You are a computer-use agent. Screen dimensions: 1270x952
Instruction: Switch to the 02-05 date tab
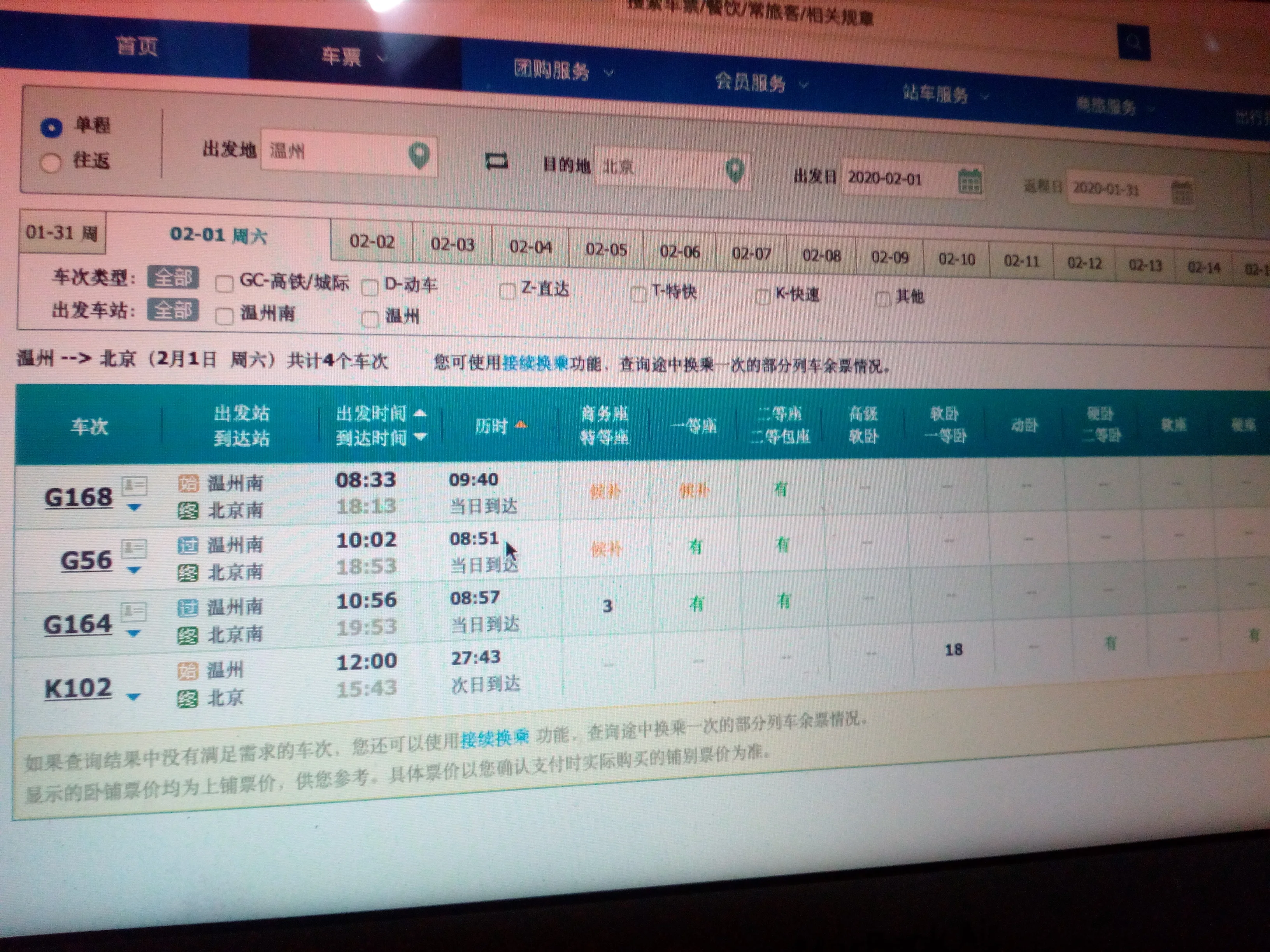click(x=606, y=248)
